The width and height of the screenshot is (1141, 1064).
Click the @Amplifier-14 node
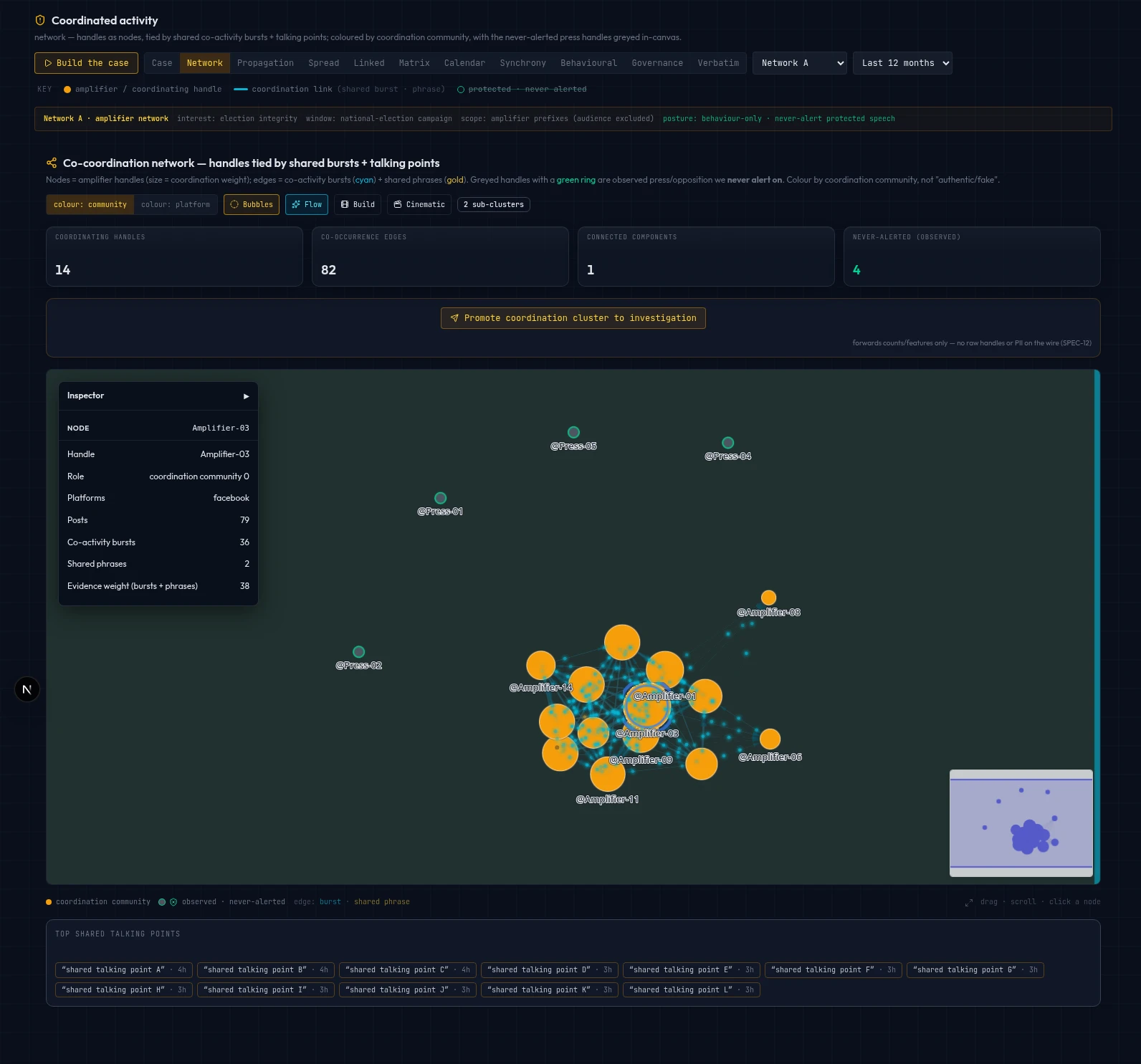point(541,666)
